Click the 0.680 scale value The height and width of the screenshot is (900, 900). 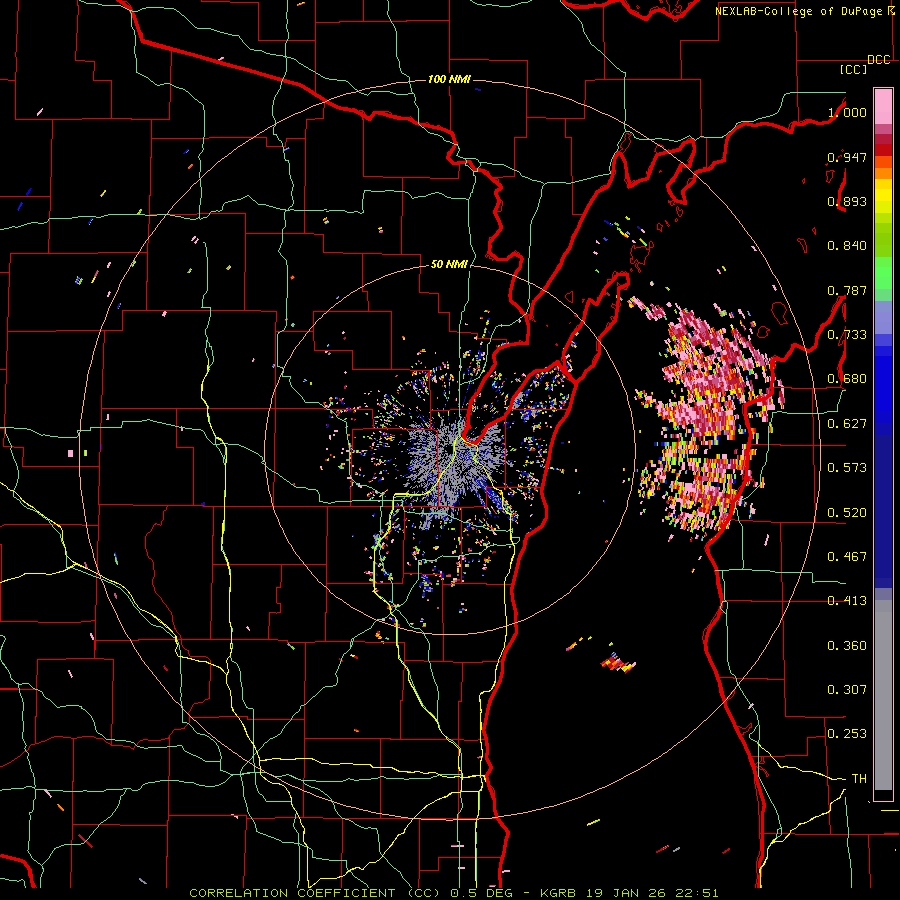[847, 379]
